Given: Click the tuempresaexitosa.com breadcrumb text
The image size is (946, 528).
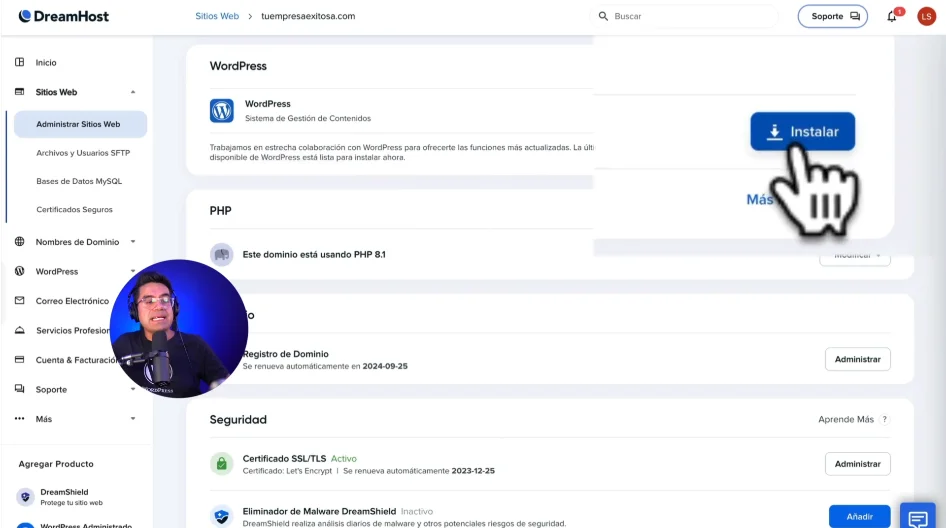Looking at the screenshot, I should (308, 16).
